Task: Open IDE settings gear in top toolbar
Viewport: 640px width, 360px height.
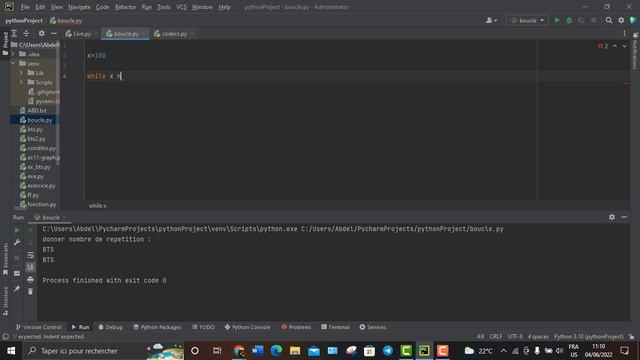Action: pyautogui.click(x=621, y=20)
